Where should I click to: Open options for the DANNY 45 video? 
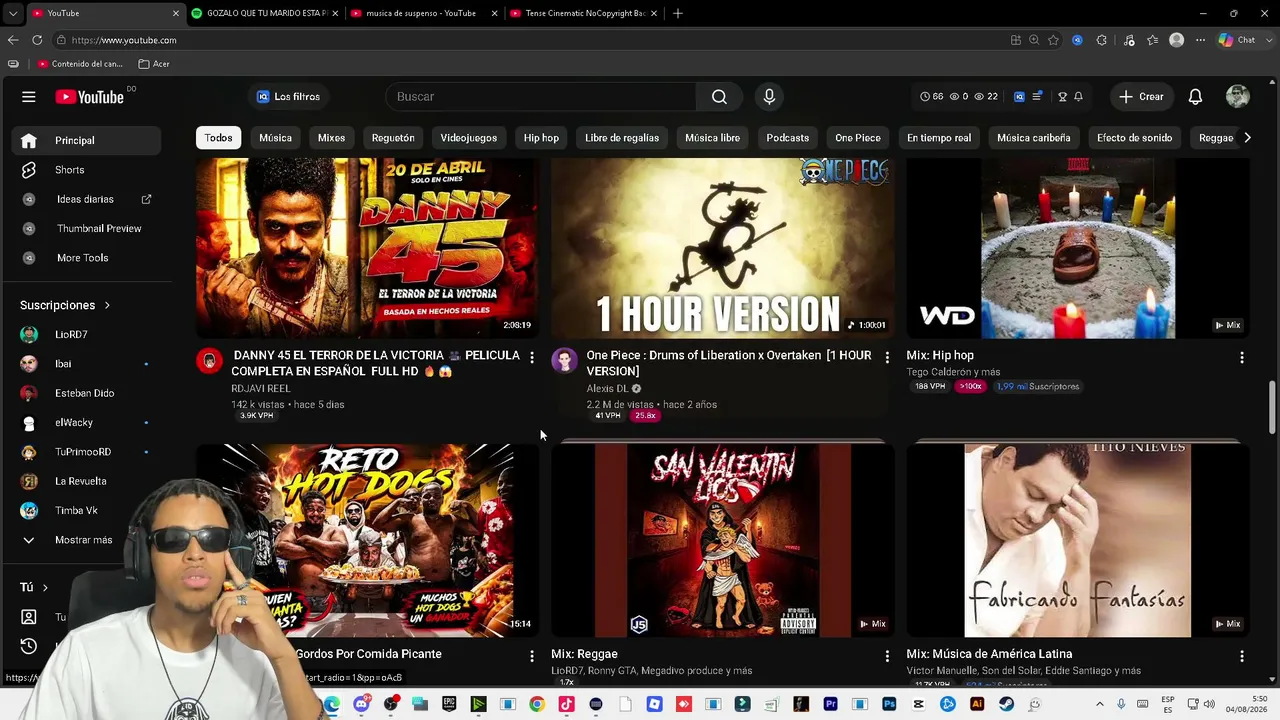click(532, 357)
